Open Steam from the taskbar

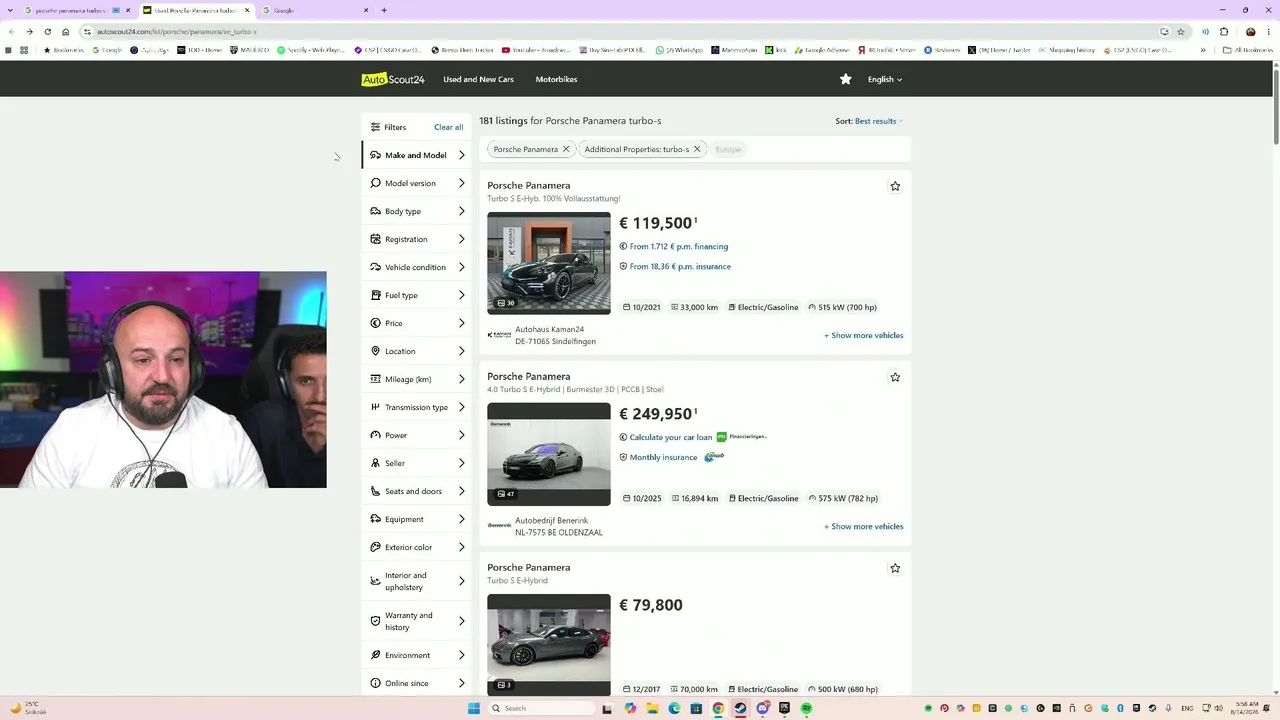[740, 708]
